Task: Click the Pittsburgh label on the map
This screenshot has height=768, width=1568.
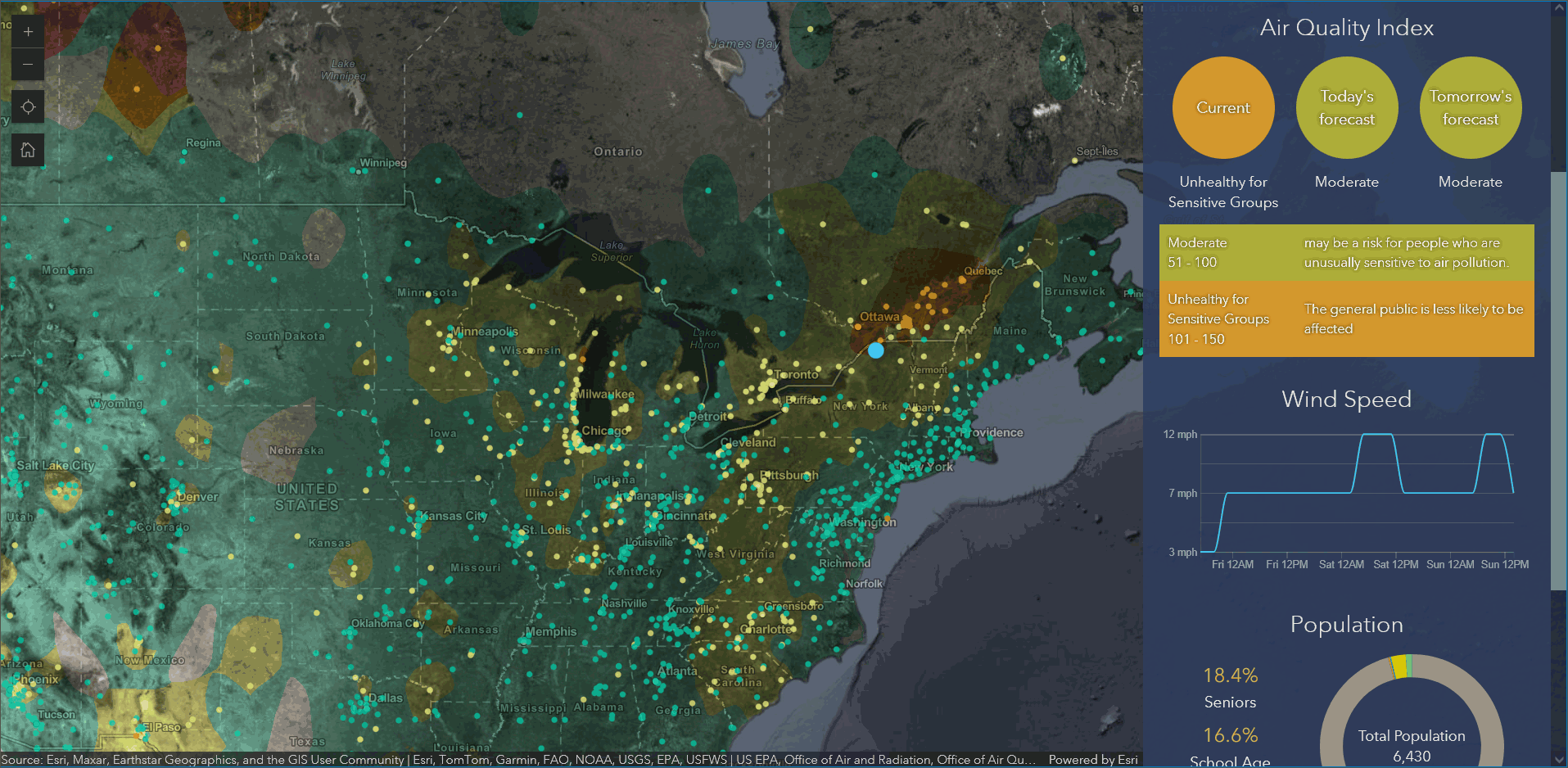Action: click(789, 476)
